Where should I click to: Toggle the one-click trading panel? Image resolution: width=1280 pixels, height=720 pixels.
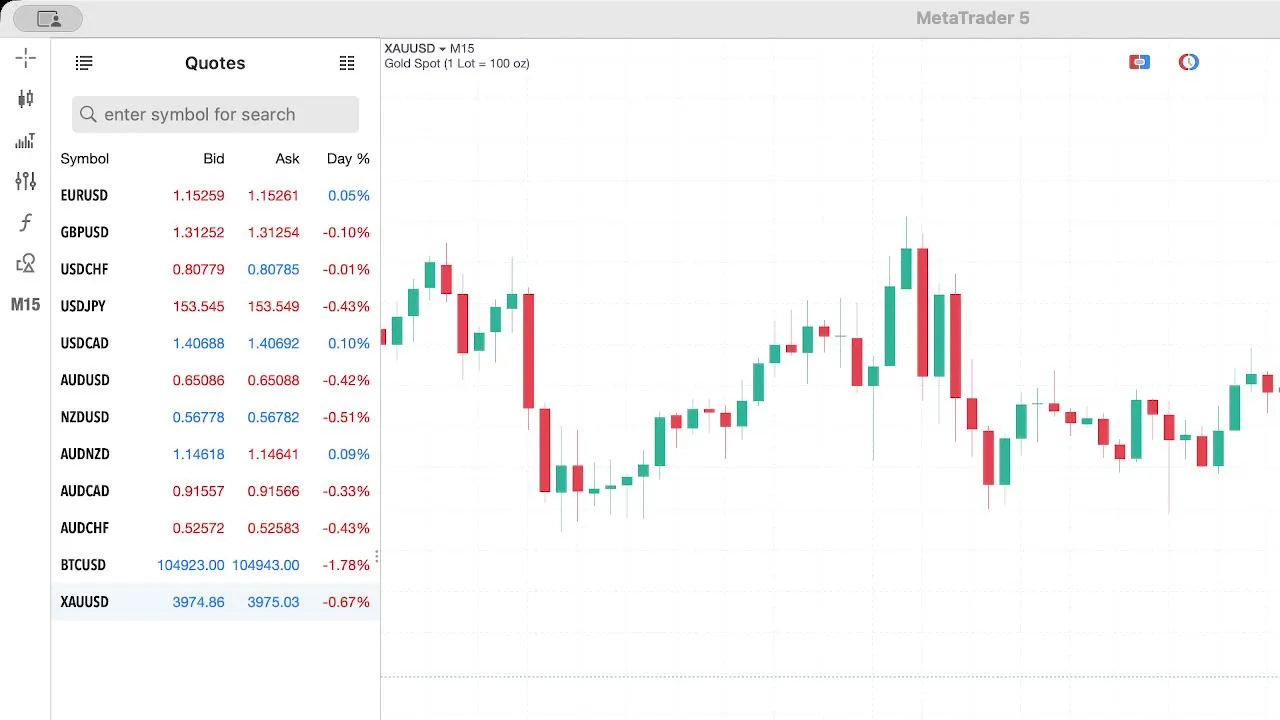pyautogui.click(x=1139, y=62)
